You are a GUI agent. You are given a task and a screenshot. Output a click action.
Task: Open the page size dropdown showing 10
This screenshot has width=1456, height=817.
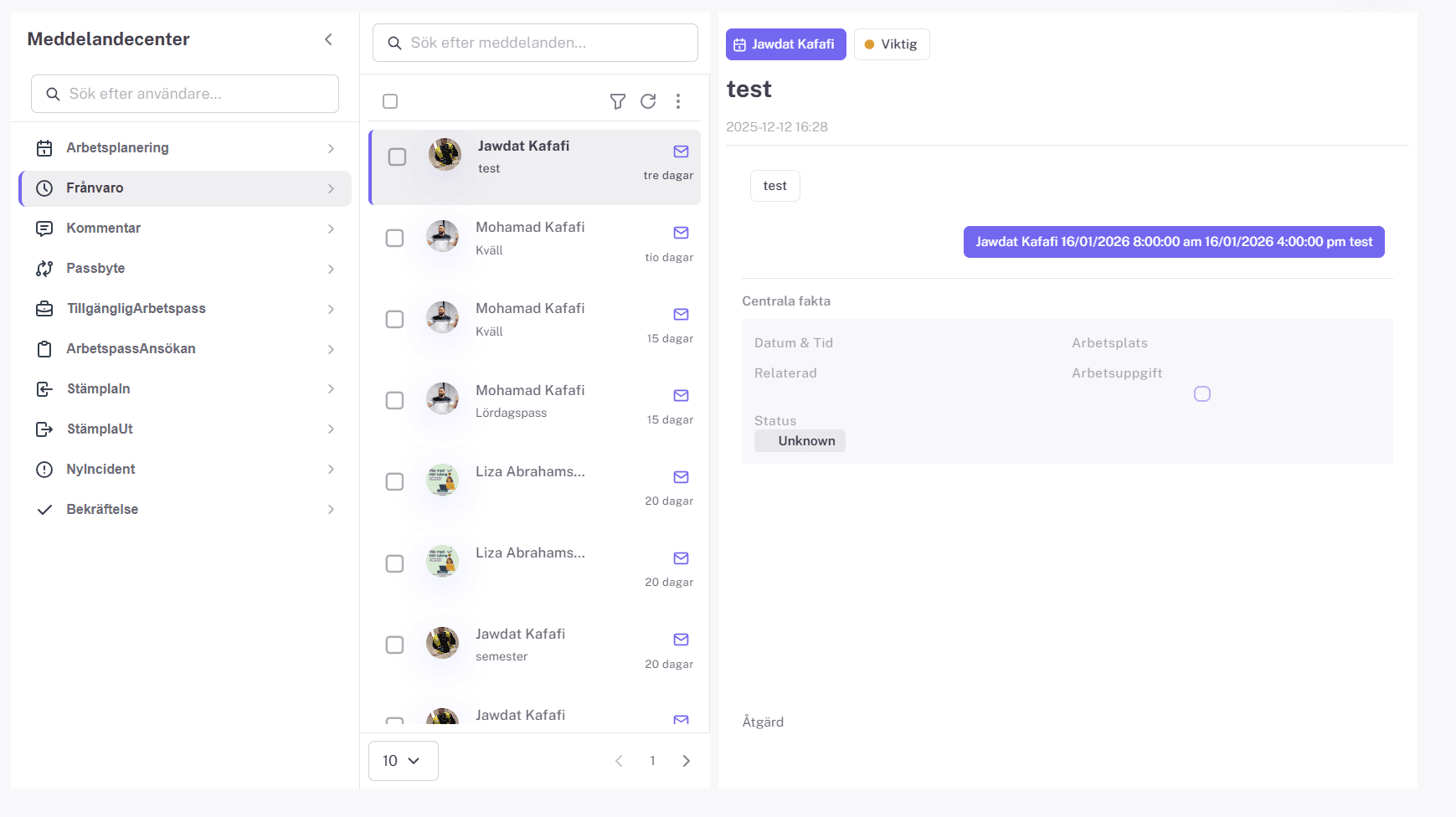[403, 761]
